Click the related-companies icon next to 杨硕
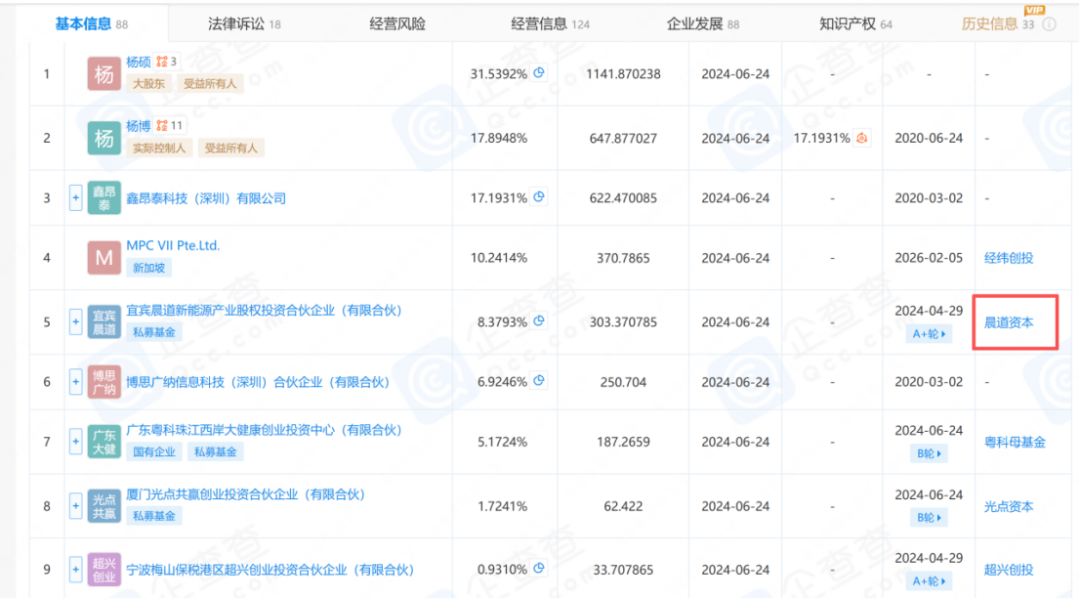The height and width of the screenshot is (599, 1080). [161, 62]
